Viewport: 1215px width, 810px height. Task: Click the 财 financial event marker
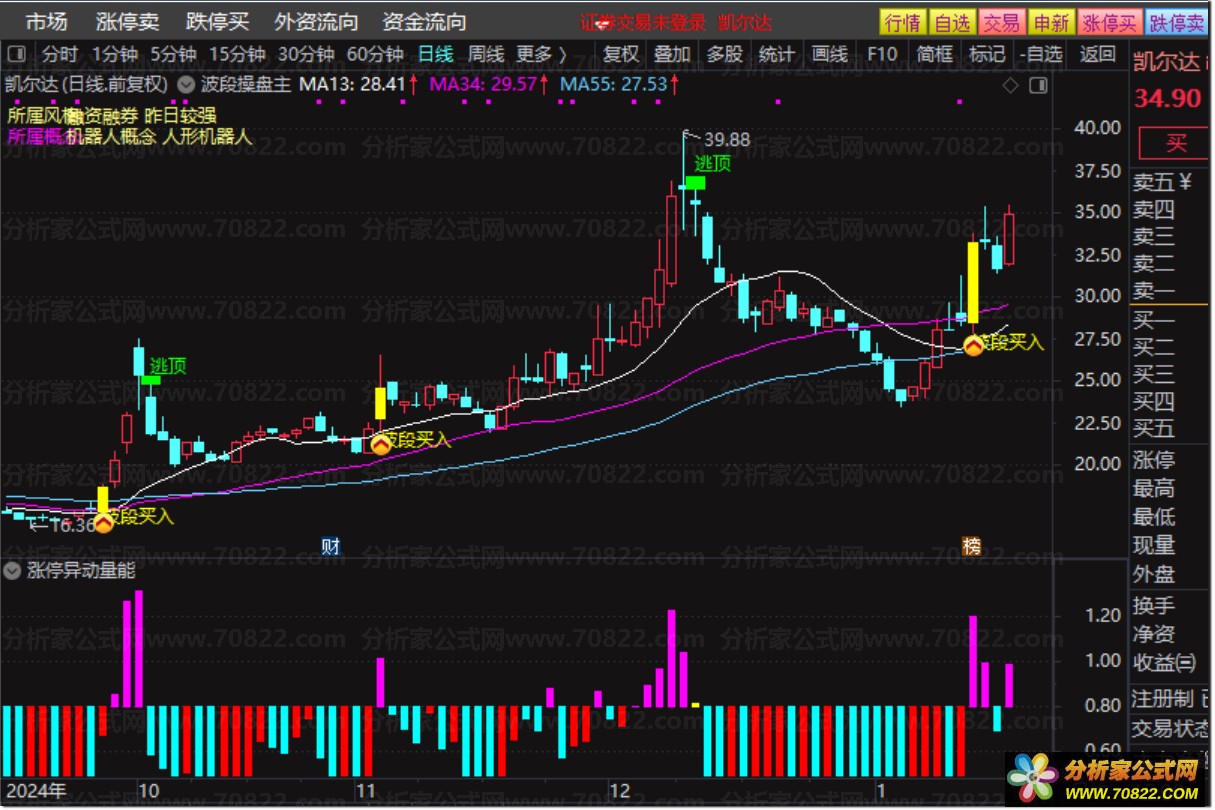[x=331, y=546]
